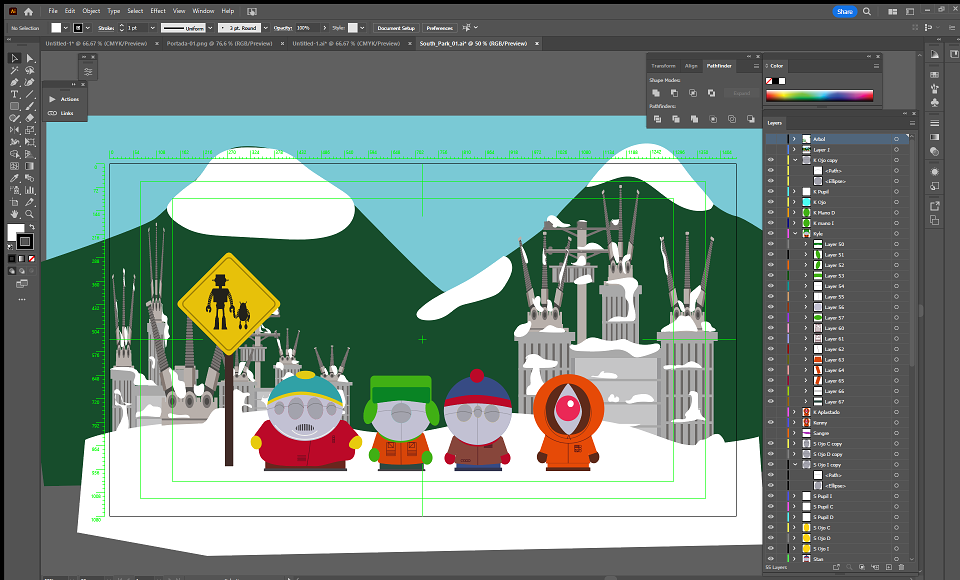Image resolution: width=960 pixels, height=580 pixels.
Task: Activate the Eyedropper tool
Action: point(15,178)
